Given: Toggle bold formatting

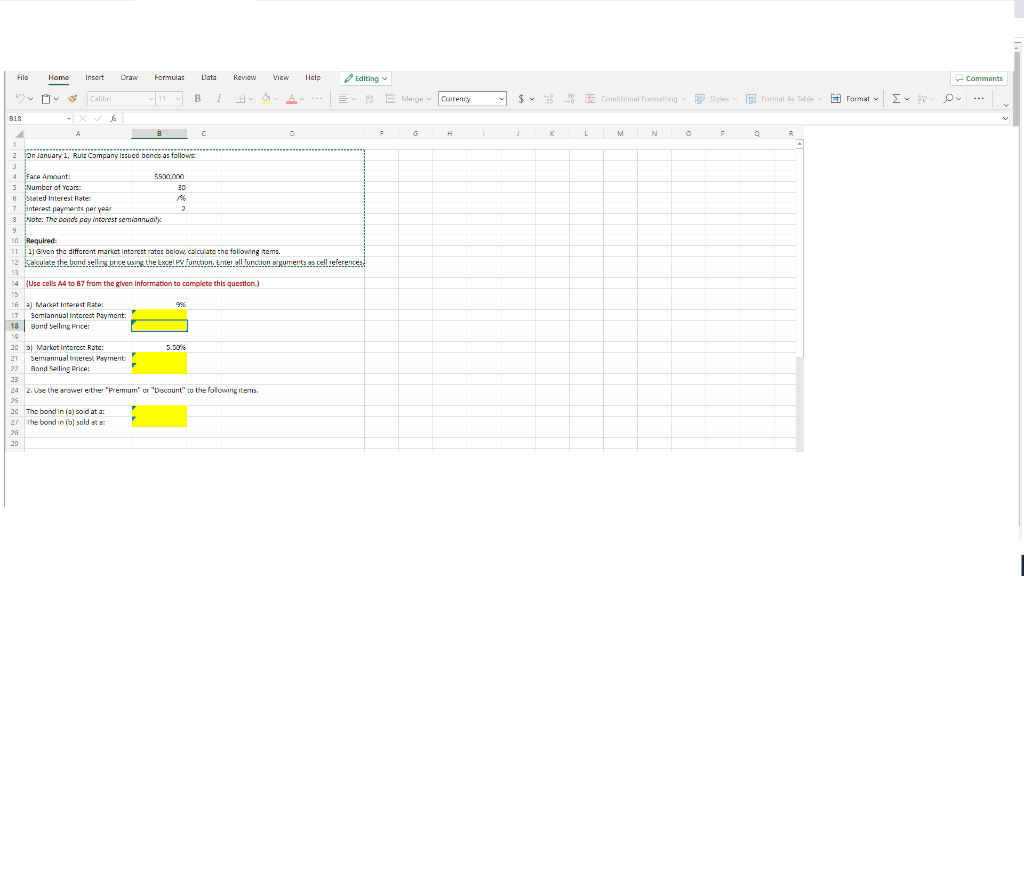Looking at the screenshot, I should [196, 99].
